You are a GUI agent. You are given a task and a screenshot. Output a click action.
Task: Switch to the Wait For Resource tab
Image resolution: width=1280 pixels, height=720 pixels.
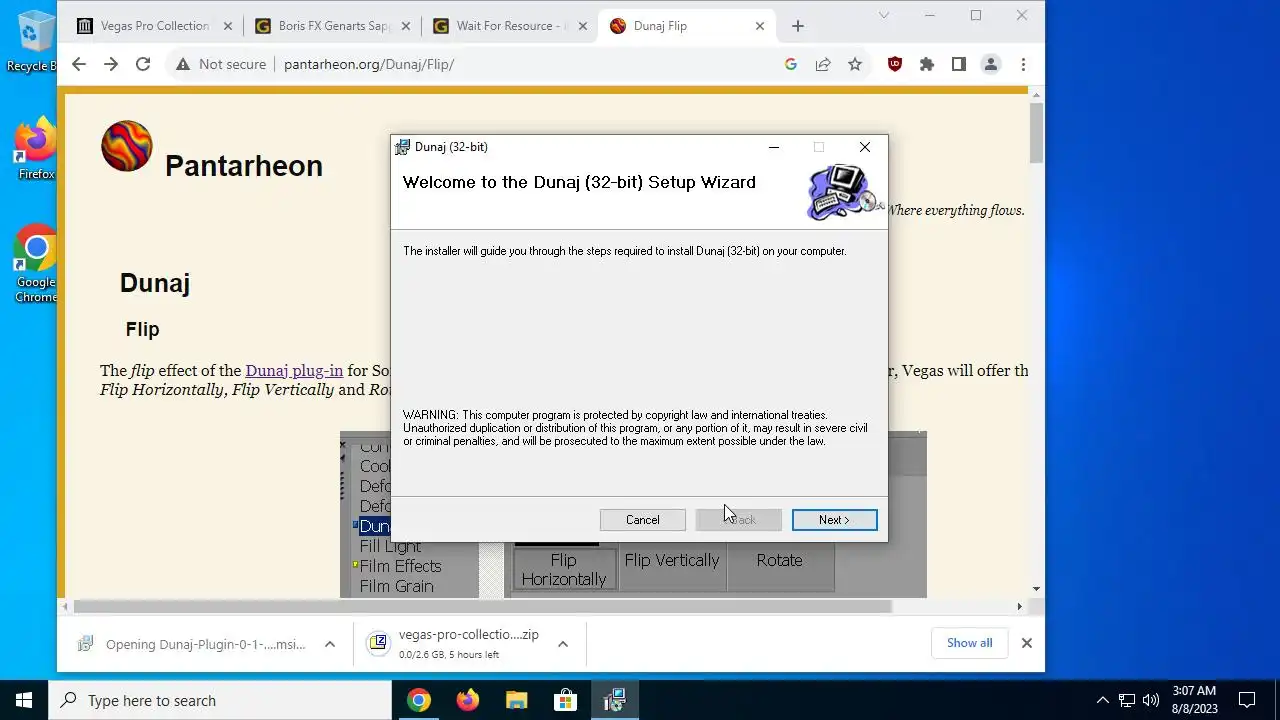point(510,26)
